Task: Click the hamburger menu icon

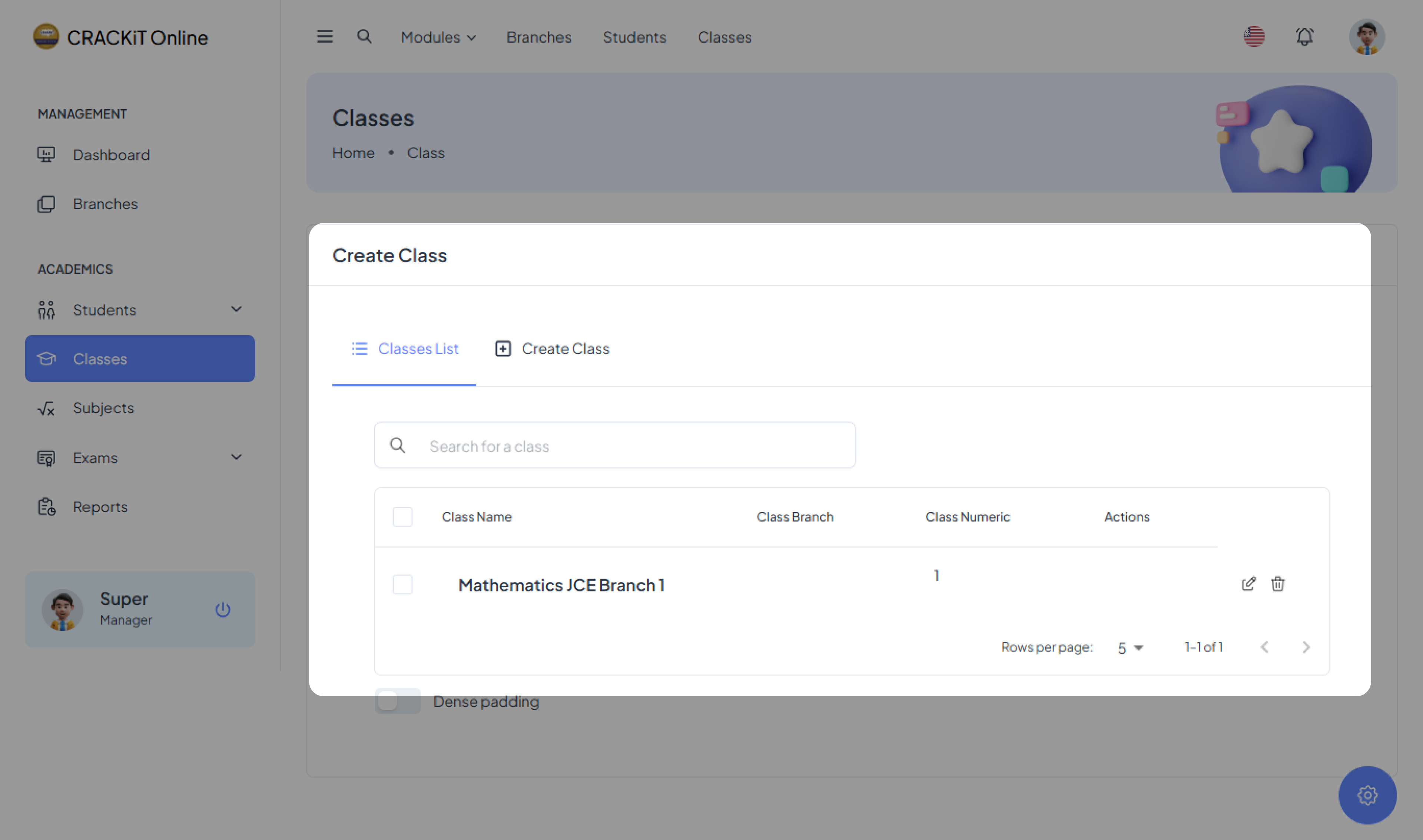Action: click(325, 37)
